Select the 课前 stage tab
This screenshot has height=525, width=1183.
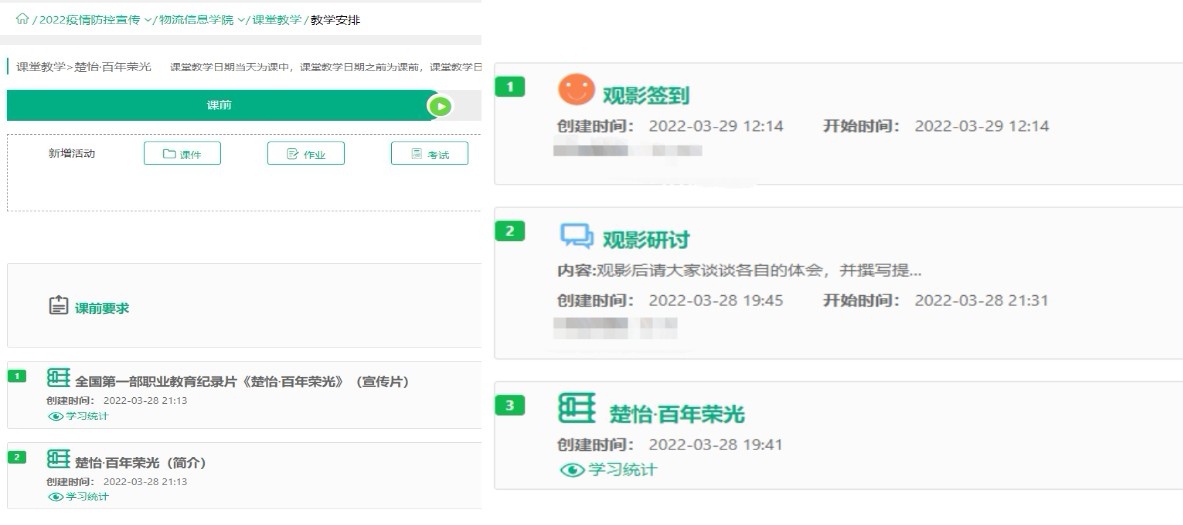pyautogui.click(x=219, y=106)
